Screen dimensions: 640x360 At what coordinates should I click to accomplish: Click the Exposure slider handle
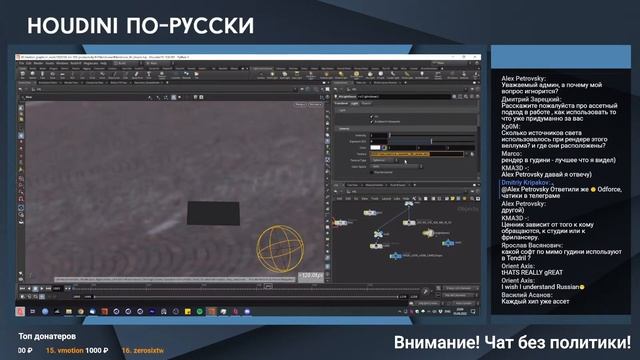coord(431,141)
